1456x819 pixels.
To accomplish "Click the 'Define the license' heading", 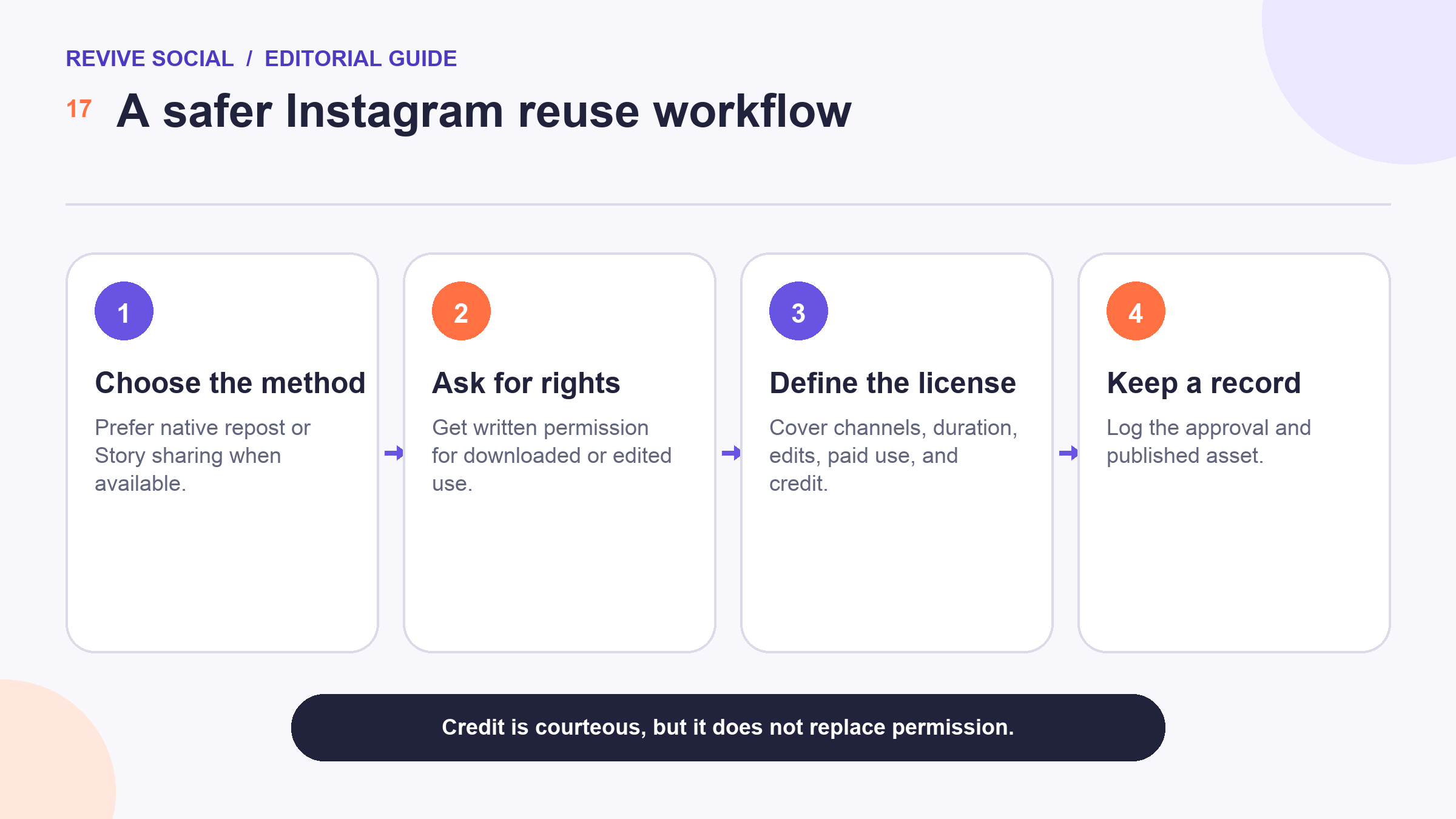I will pyautogui.click(x=892, y=383).
